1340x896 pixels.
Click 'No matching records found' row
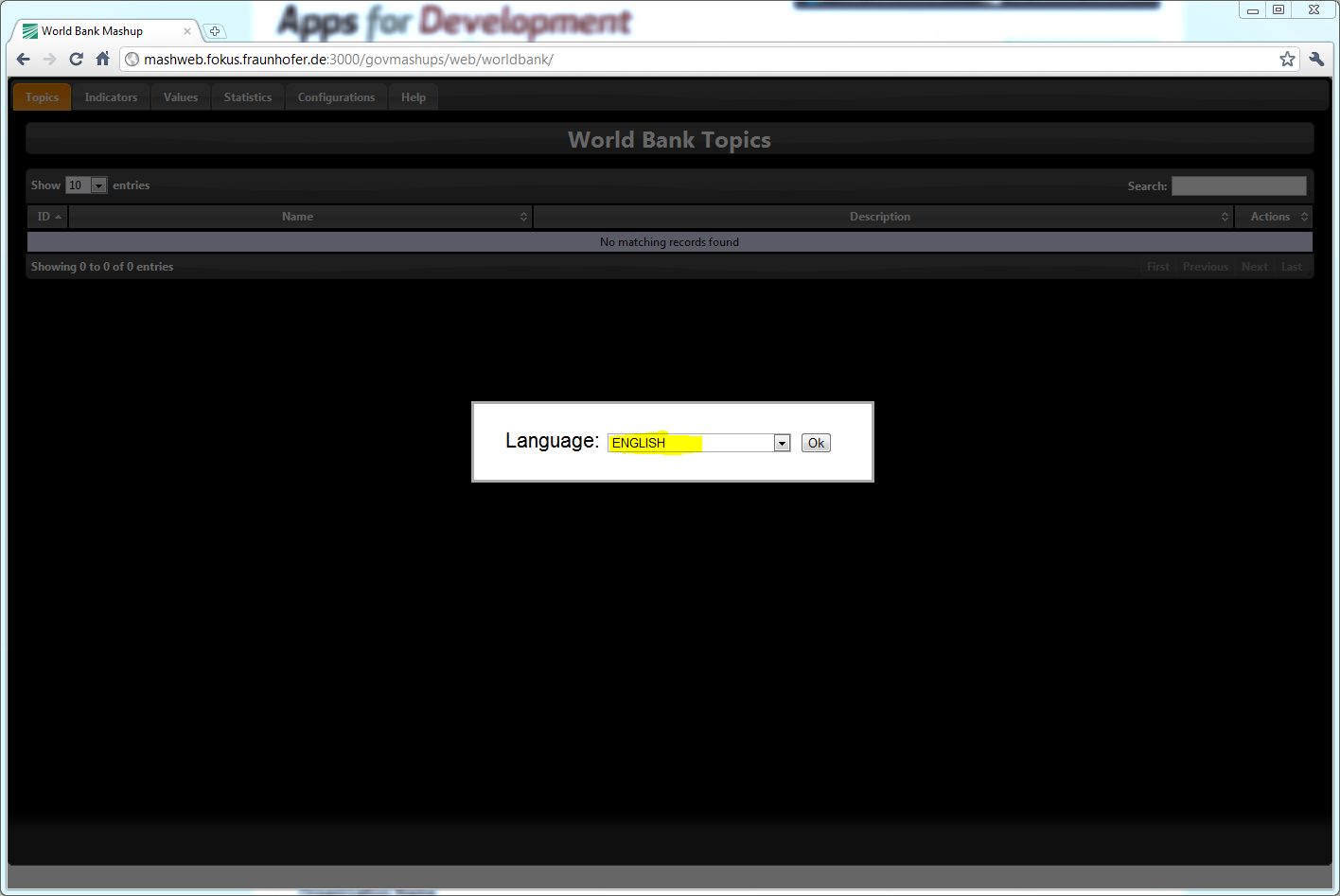coord(670,242)
